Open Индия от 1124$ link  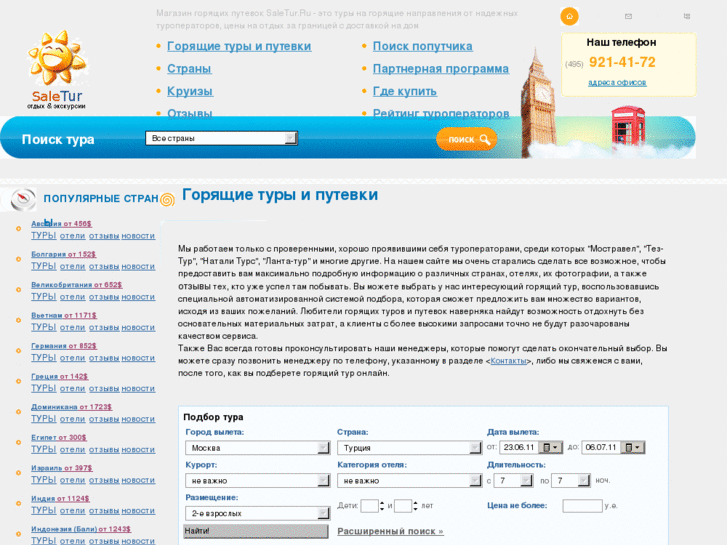coord(60,499)
